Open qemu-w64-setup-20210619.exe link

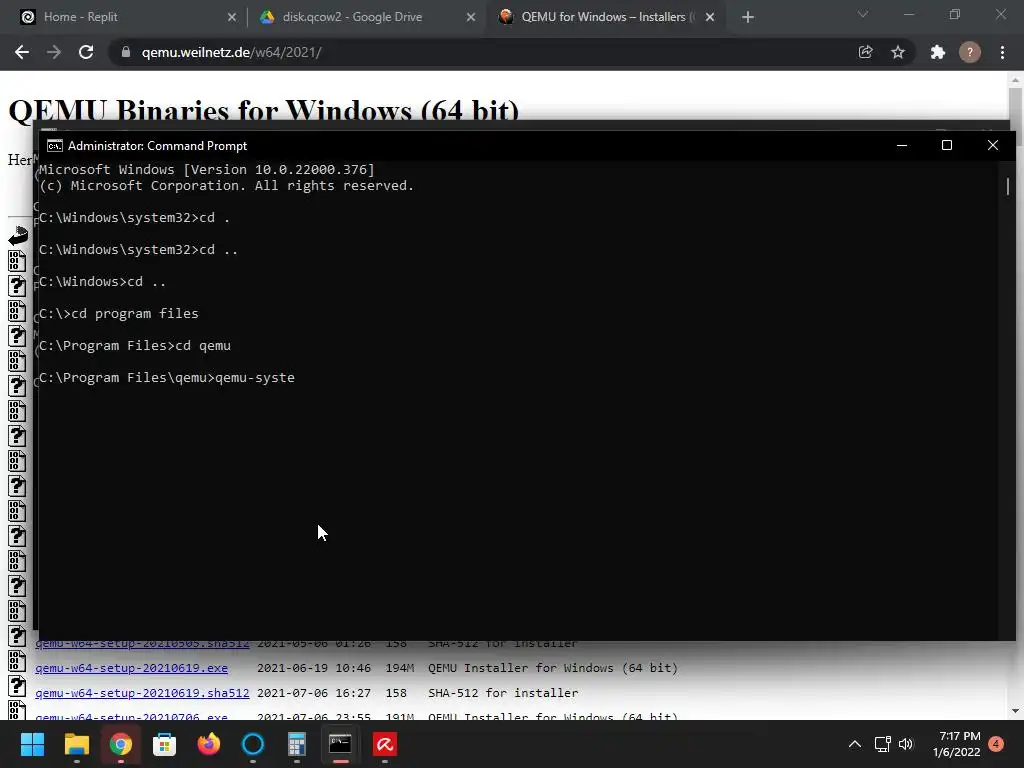pos(131,667)
